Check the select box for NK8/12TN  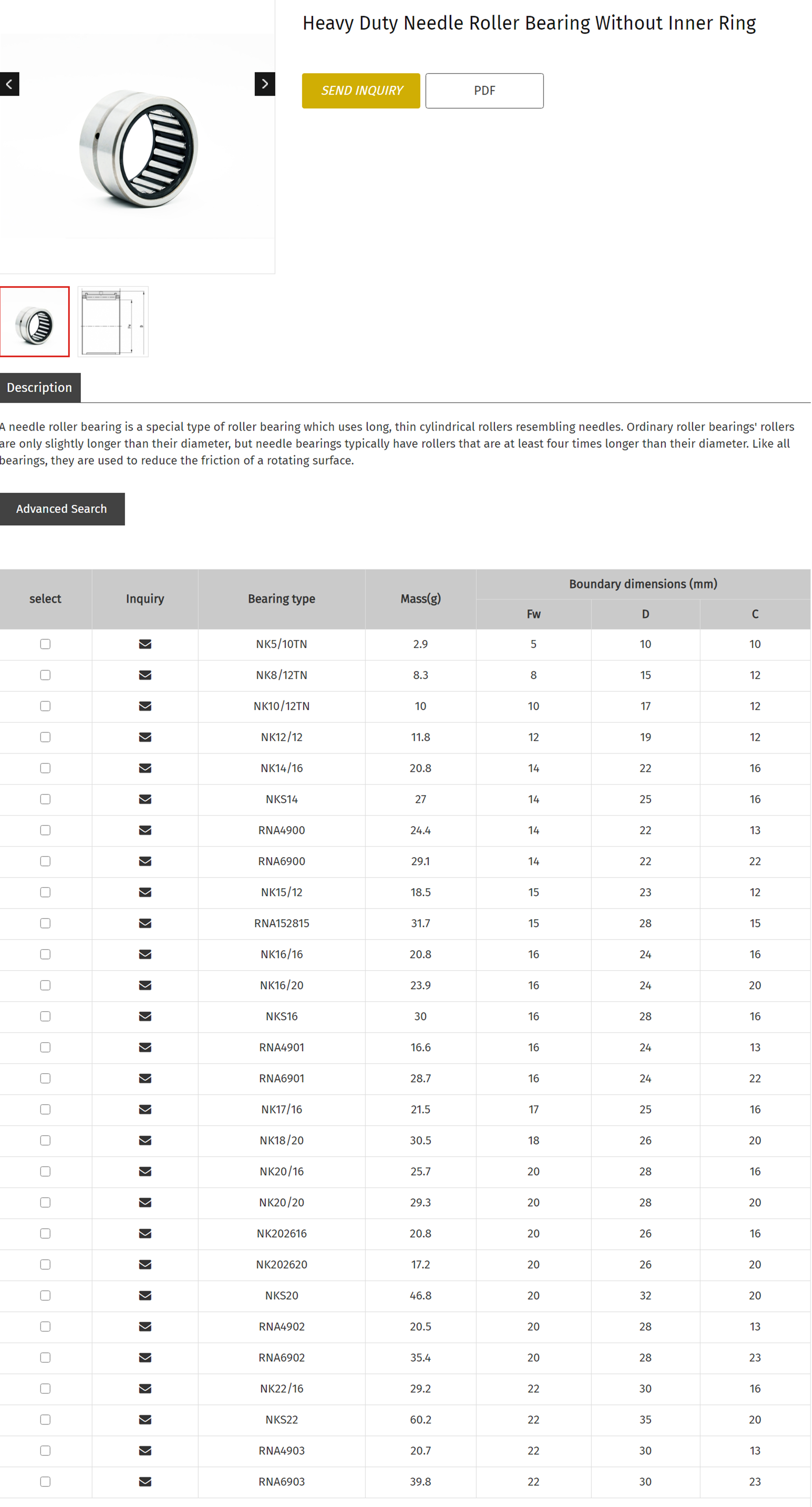[45, 675]
